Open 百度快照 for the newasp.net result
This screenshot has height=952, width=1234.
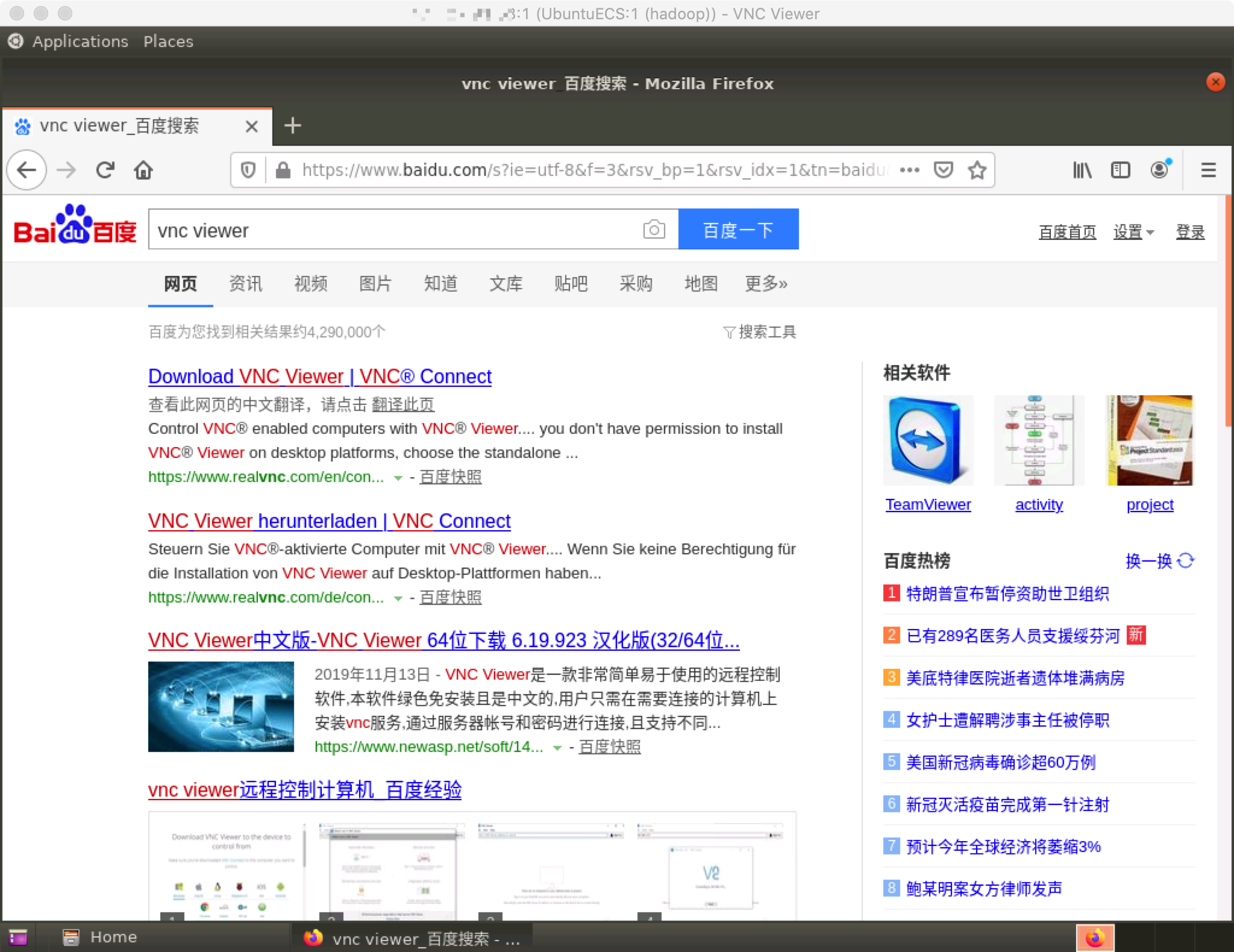(610, 747)
